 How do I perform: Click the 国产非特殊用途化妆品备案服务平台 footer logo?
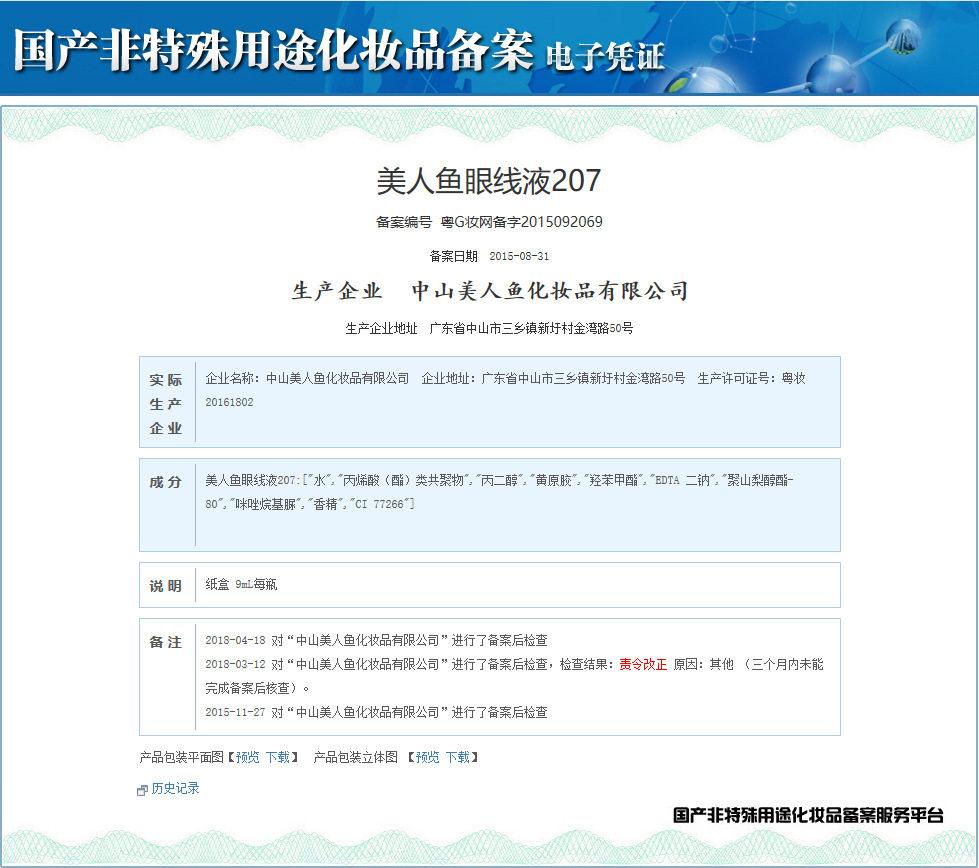pos(808,816)
